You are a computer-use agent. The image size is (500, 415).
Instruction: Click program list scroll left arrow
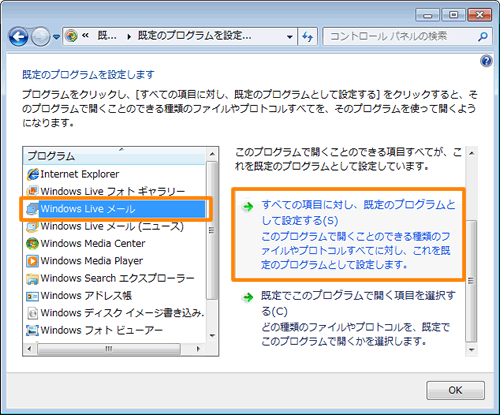[30, 349]
